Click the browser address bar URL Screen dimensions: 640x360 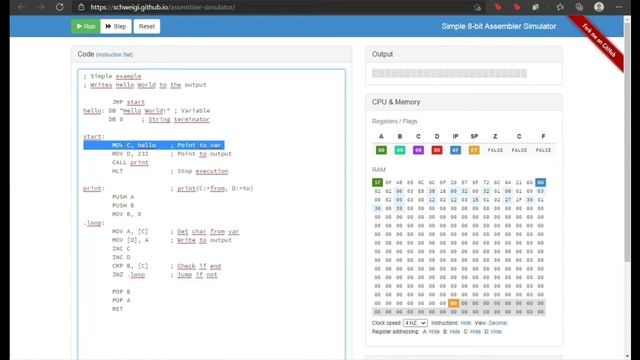pyautogui.click(x=162, y=7)
